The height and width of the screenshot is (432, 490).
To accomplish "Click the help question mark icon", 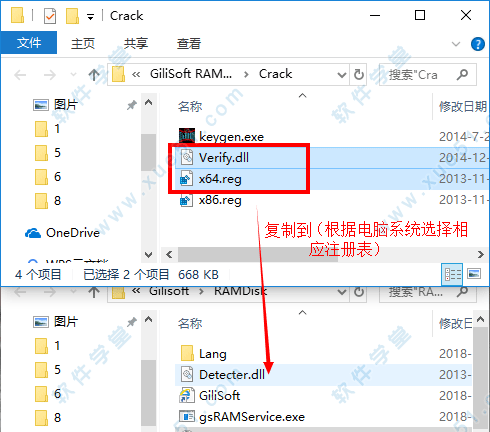I will coord(478,44).
